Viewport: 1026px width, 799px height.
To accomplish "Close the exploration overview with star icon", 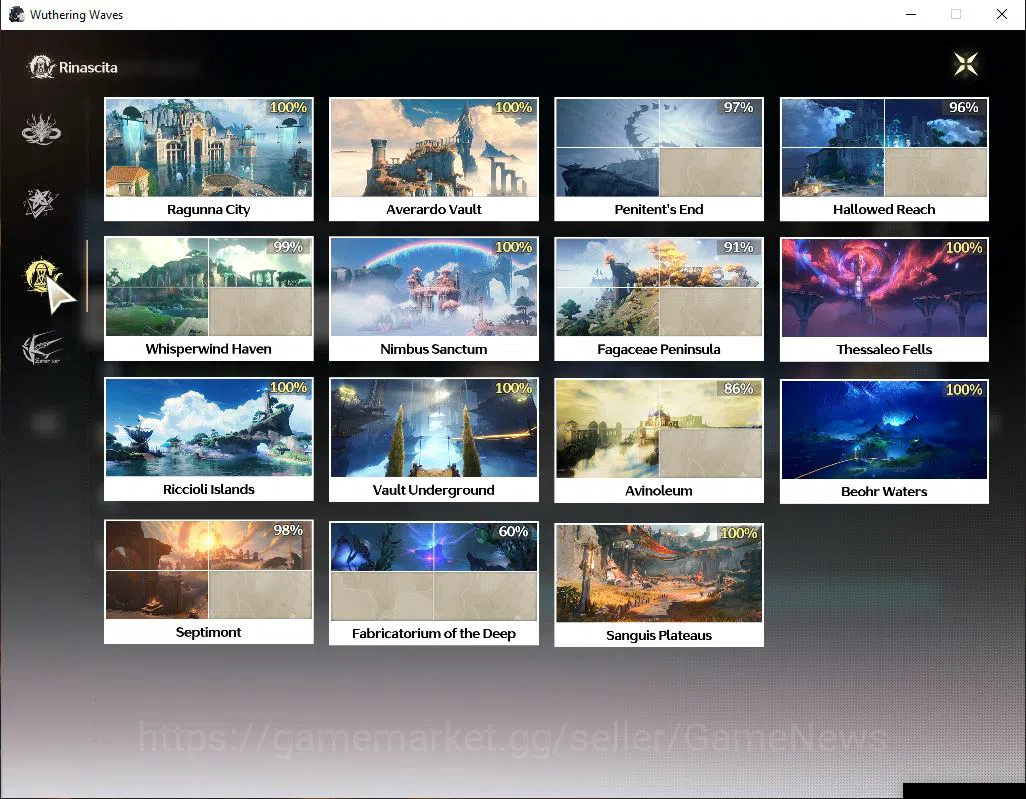I will [966, 64].
